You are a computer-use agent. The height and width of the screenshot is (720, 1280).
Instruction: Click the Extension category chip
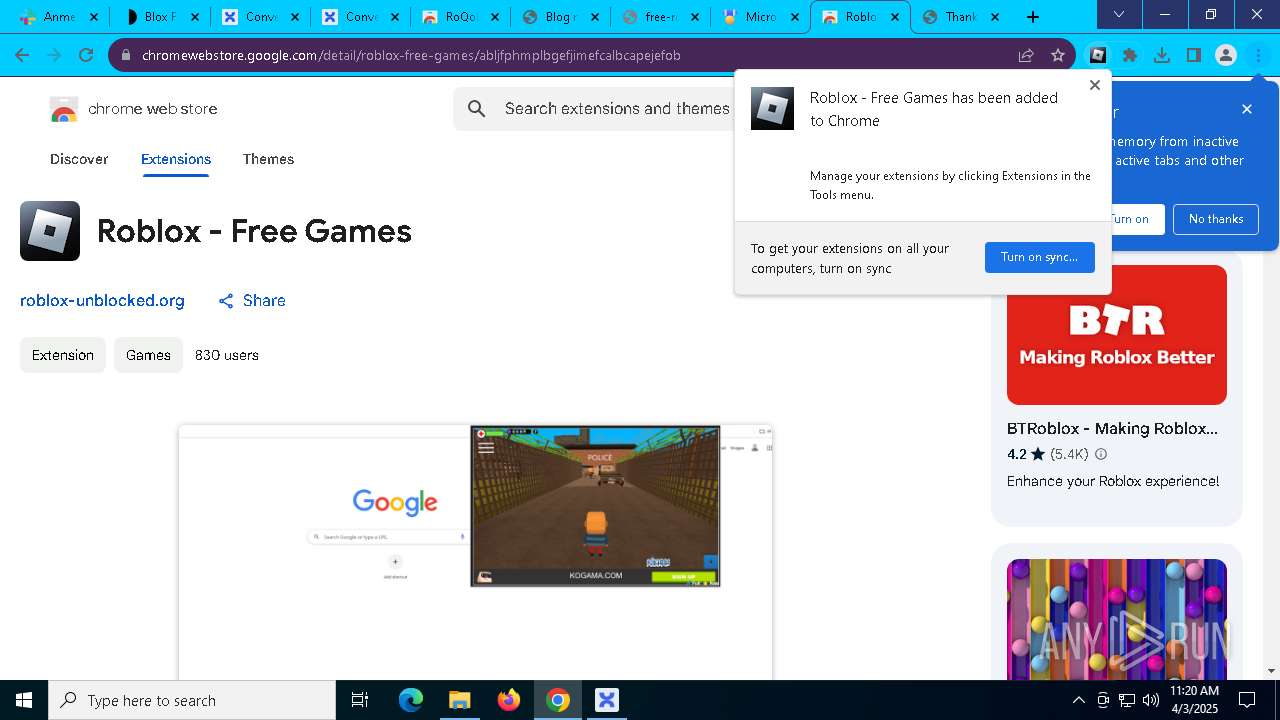(63, 355)
